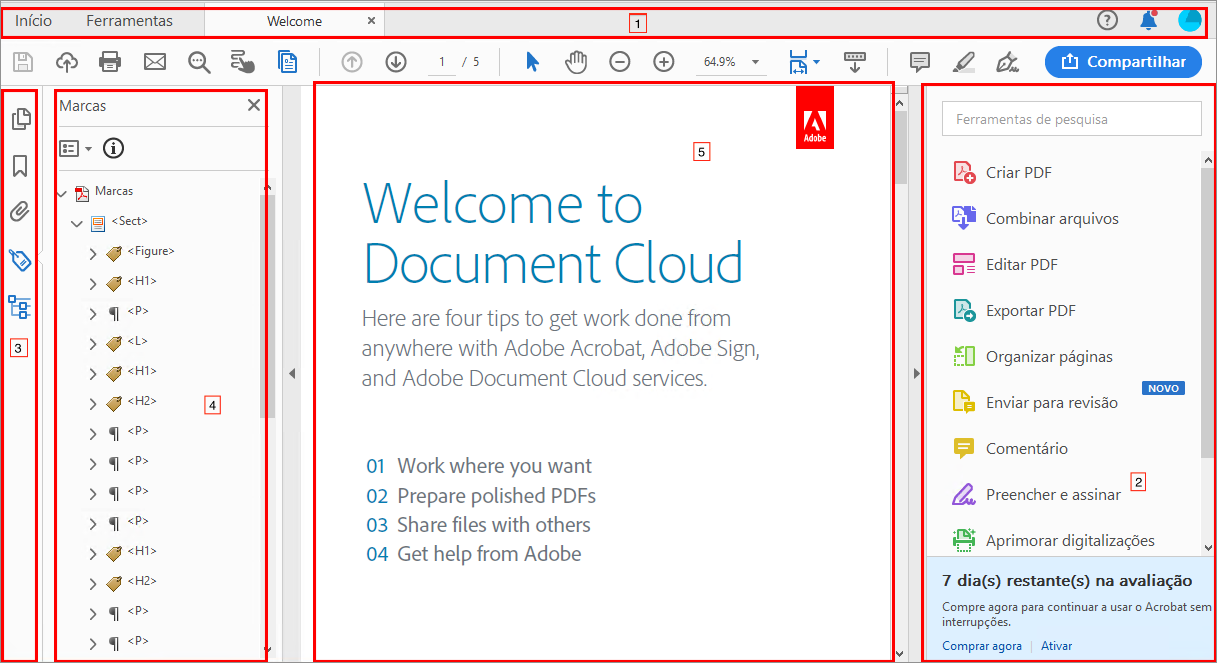Open the attachments paperclip panel
This screenshot has width=1217, height=663.
click(x=20, y=212)
